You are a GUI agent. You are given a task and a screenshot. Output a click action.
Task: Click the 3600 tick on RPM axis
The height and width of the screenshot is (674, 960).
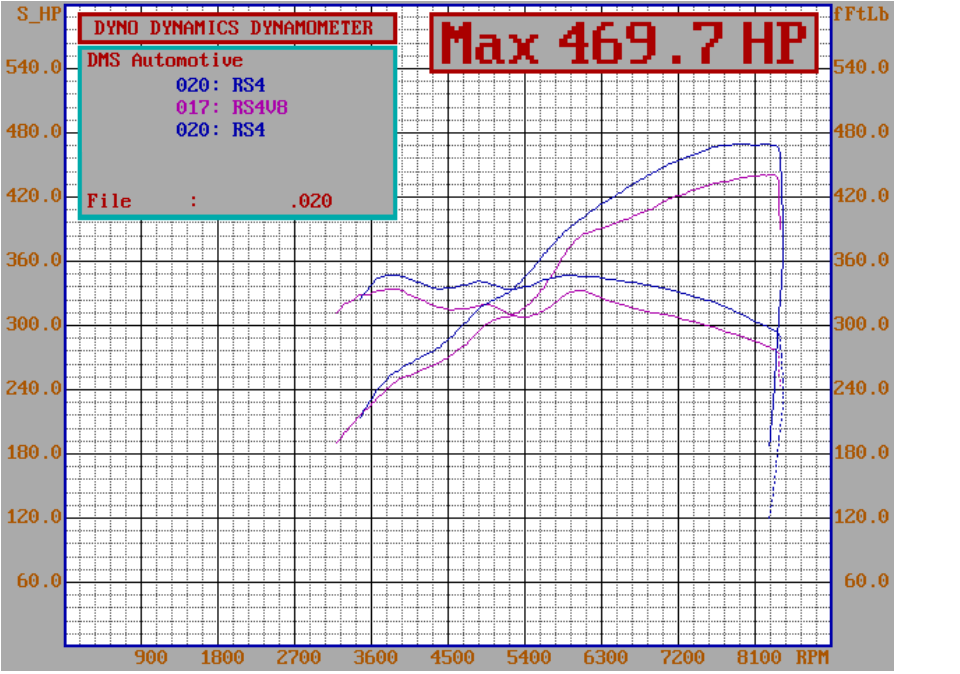(377, 658)
